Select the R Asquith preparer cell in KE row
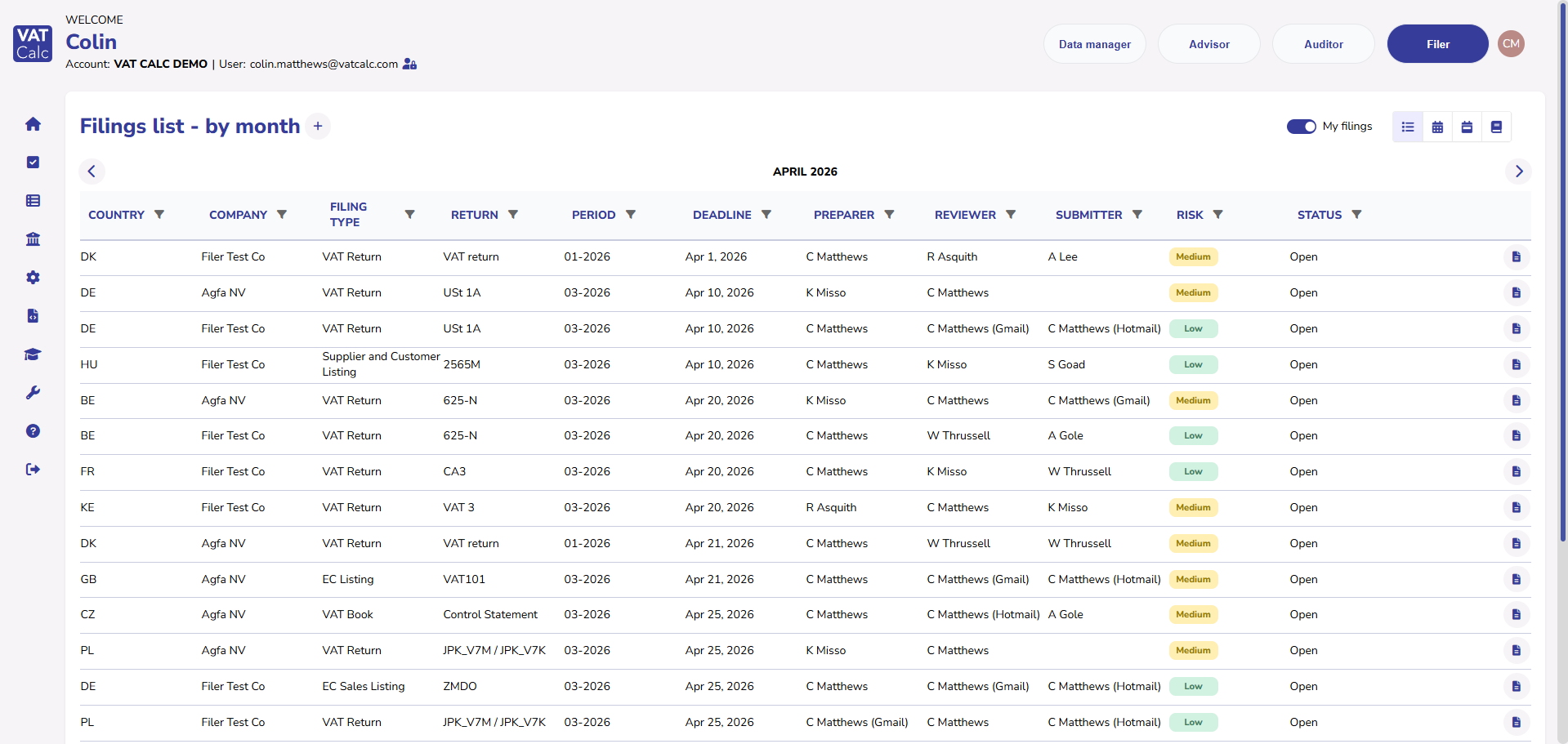Image resolution: width=1568 pixels, height=744 pixels. (831, 508)
